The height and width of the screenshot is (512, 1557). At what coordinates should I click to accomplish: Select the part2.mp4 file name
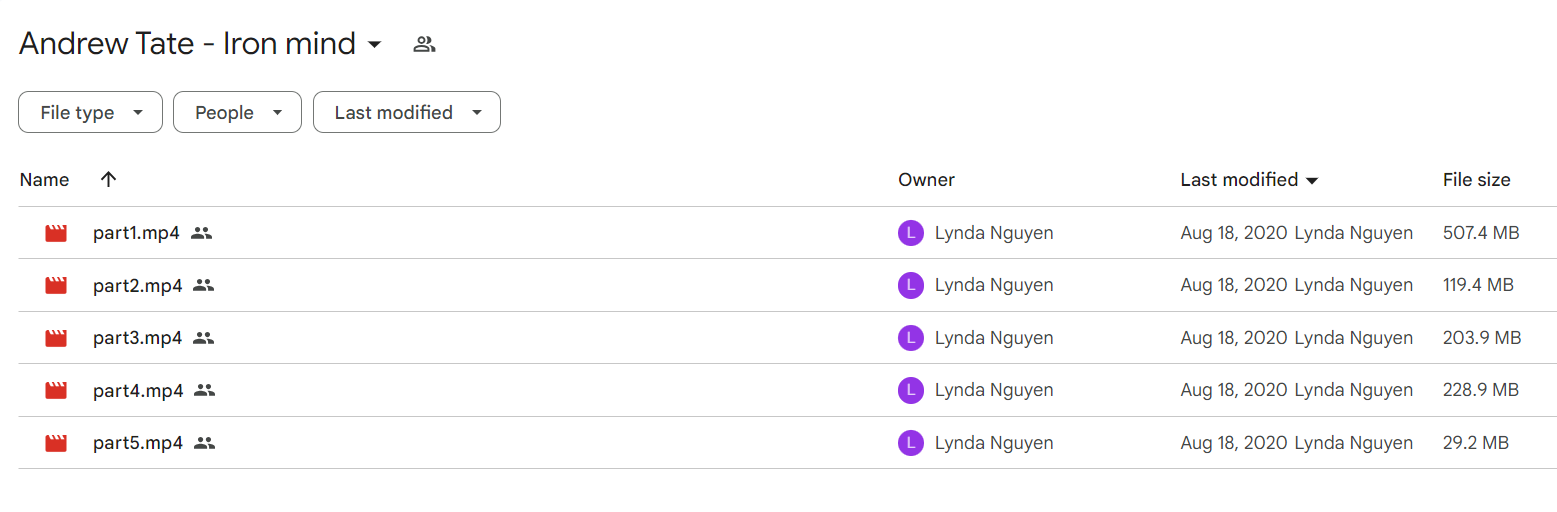pos(138,285)
